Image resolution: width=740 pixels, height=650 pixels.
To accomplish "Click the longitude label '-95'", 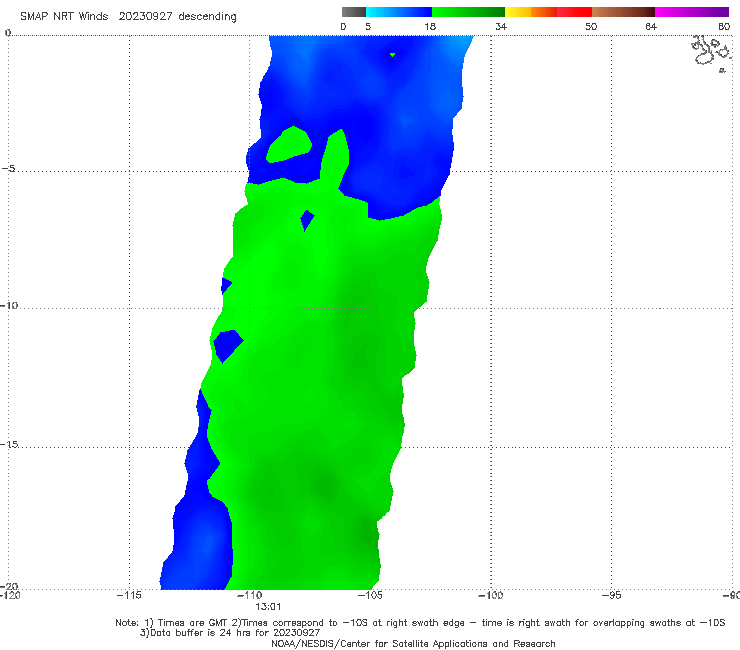I will (x=612, y=595).
